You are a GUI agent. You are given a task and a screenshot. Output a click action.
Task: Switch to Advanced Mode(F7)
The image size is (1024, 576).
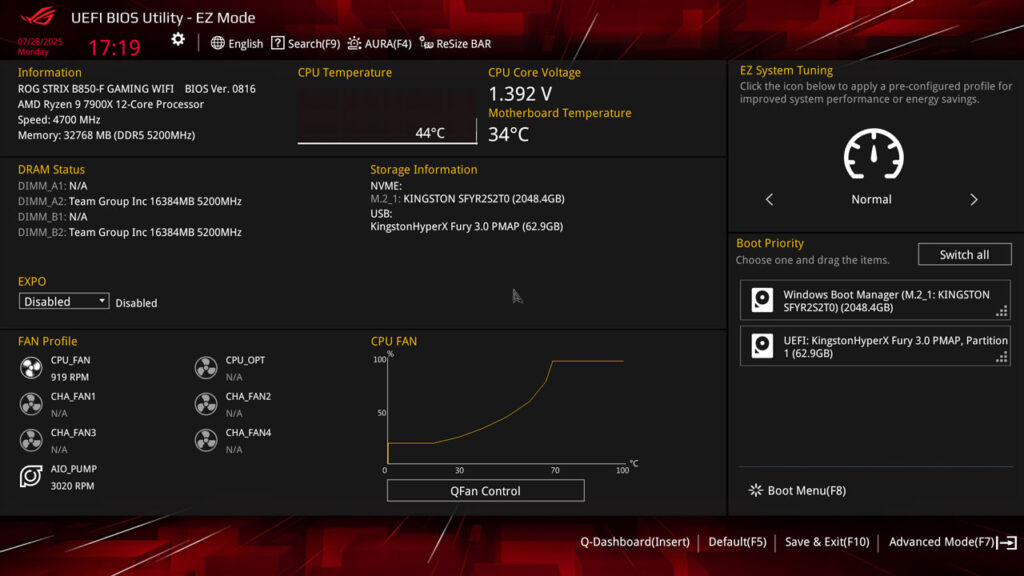coord(941,541)
